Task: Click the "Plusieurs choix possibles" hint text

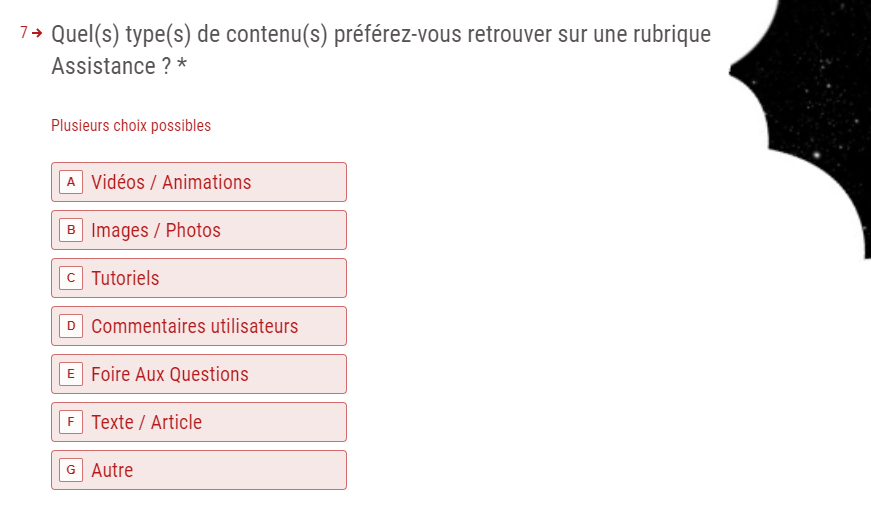Action: pyautogui.click(x=131, y=126)
